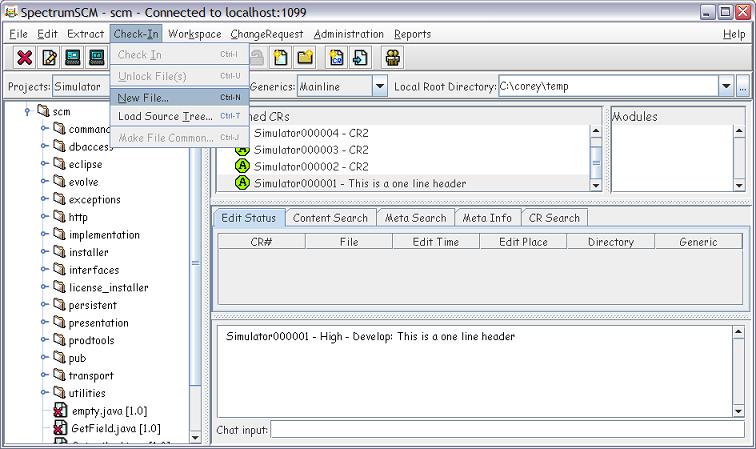Click the CR list scroll up arrow

[x=595, y=131]
